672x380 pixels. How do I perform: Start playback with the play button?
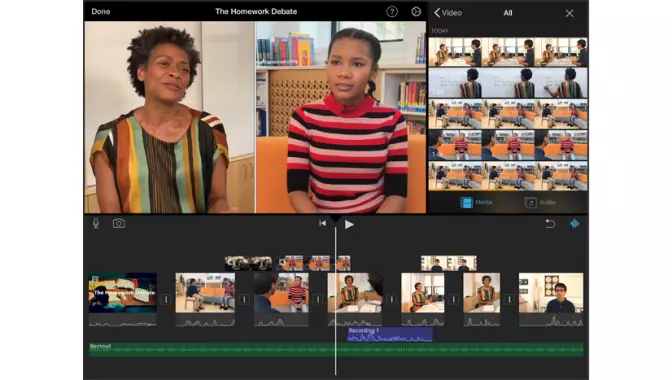pos(349,224)
